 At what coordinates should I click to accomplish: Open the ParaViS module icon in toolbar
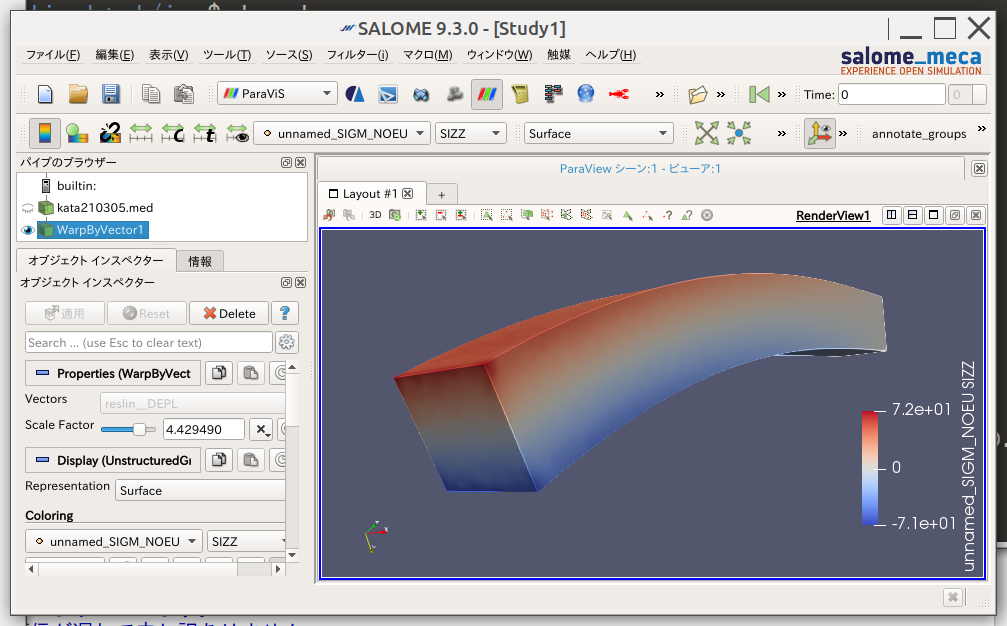(487, 94)
